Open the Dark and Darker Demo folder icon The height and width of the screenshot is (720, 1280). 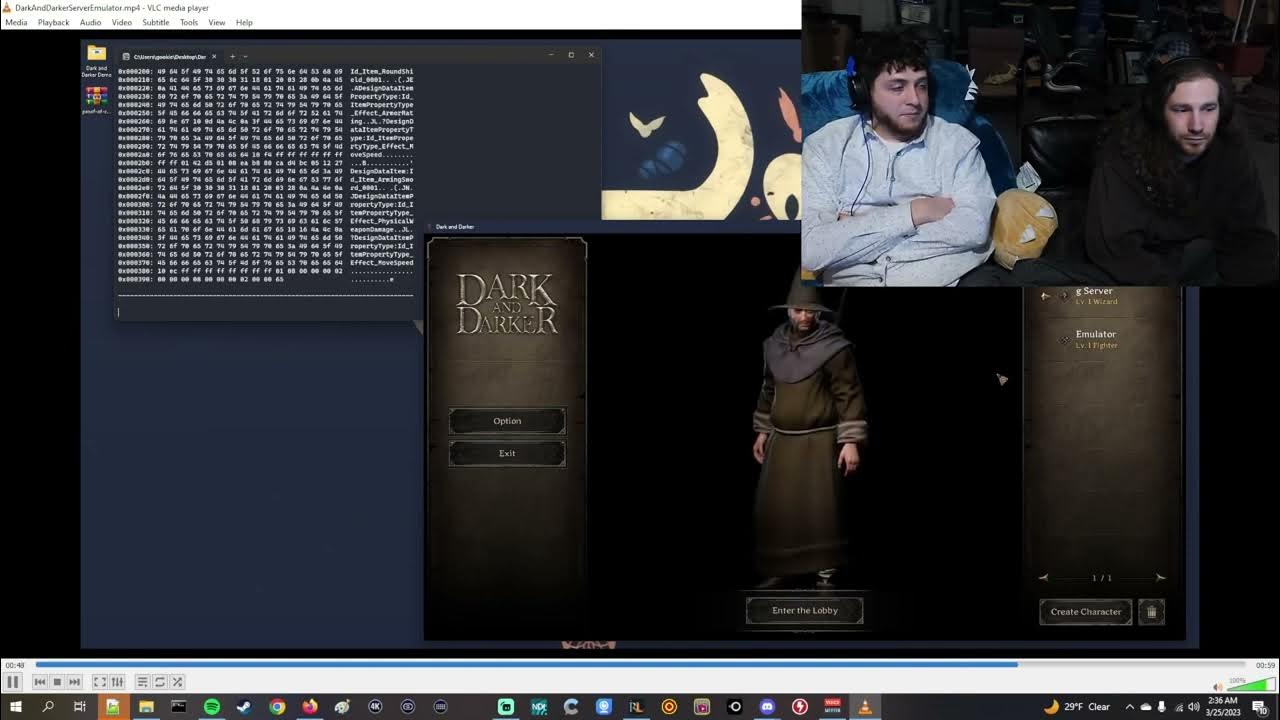[x=96, y=61]
